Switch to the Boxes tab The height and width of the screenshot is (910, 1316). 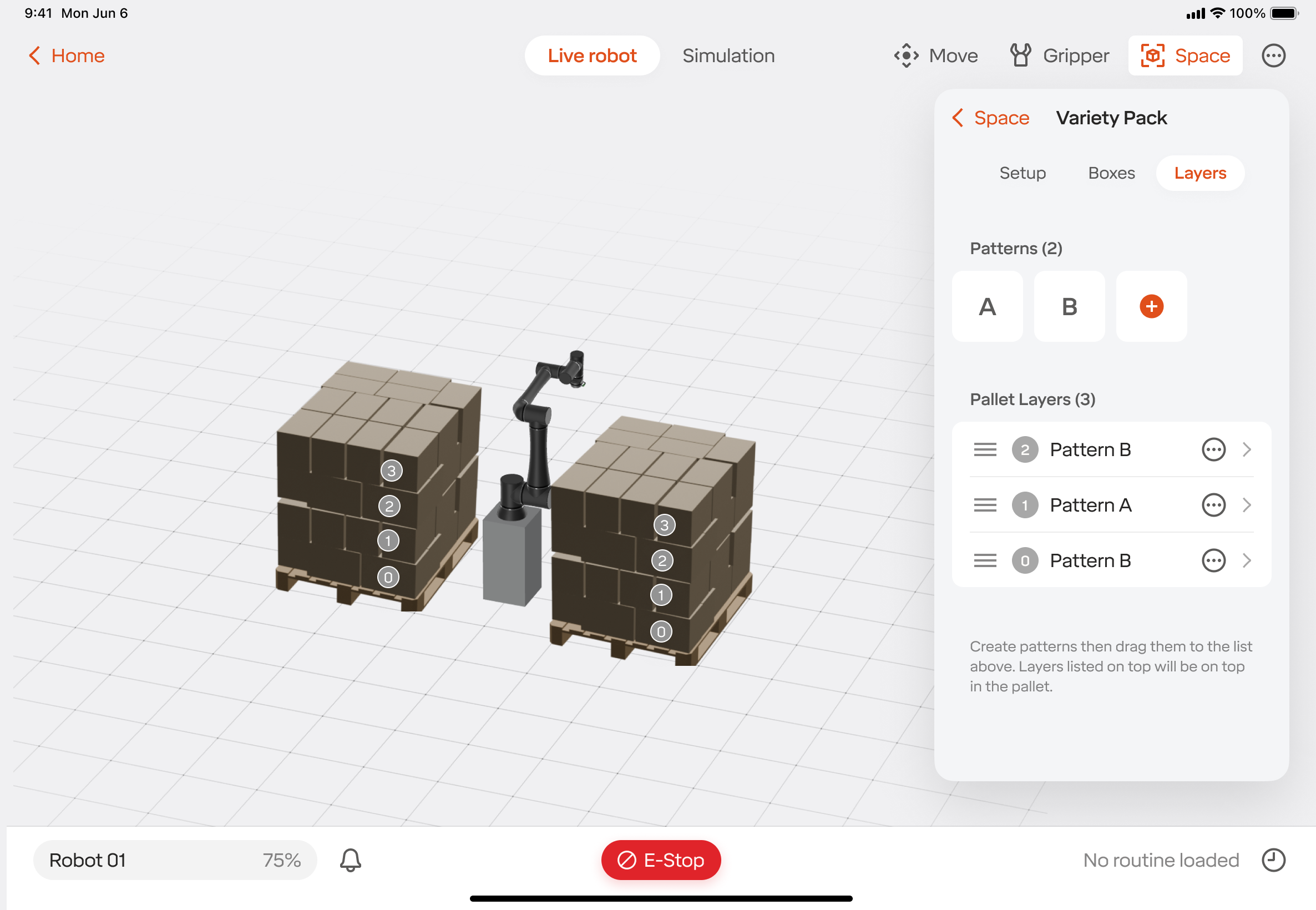(1111, 173)
